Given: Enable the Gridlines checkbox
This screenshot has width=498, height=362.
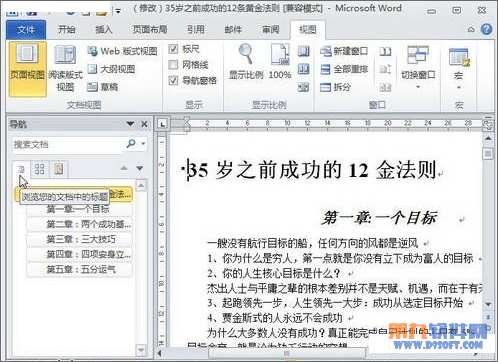Looking at the screenshot, I should pos(189,65).
